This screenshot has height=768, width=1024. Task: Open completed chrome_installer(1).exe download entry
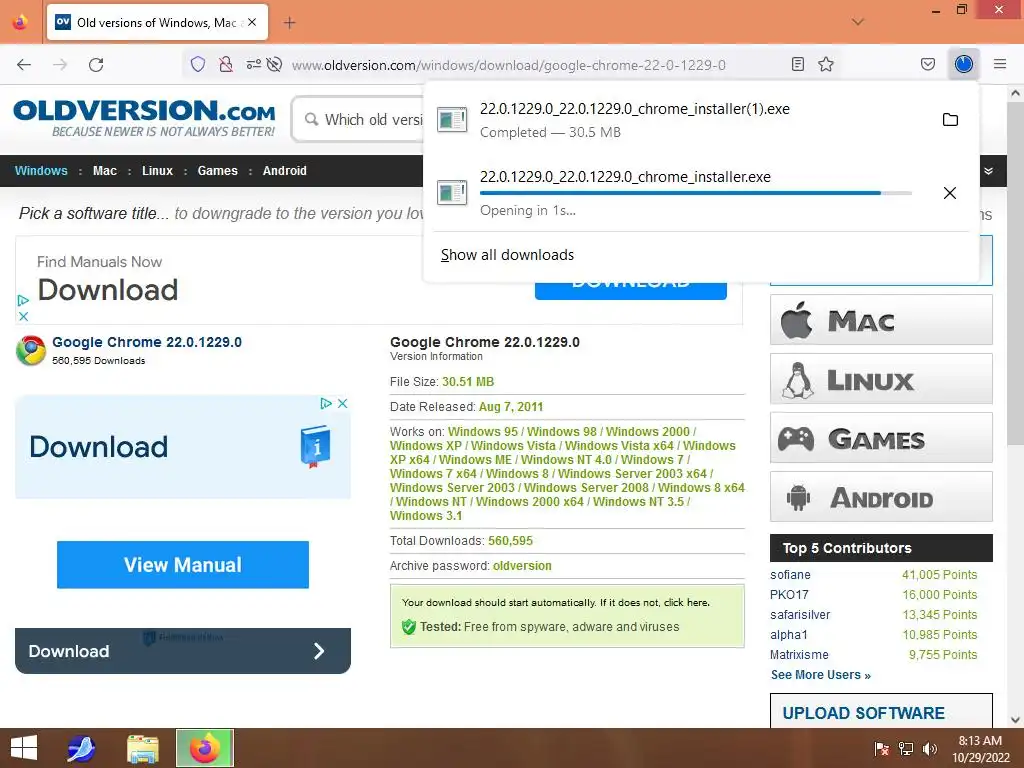coord(679,120)
